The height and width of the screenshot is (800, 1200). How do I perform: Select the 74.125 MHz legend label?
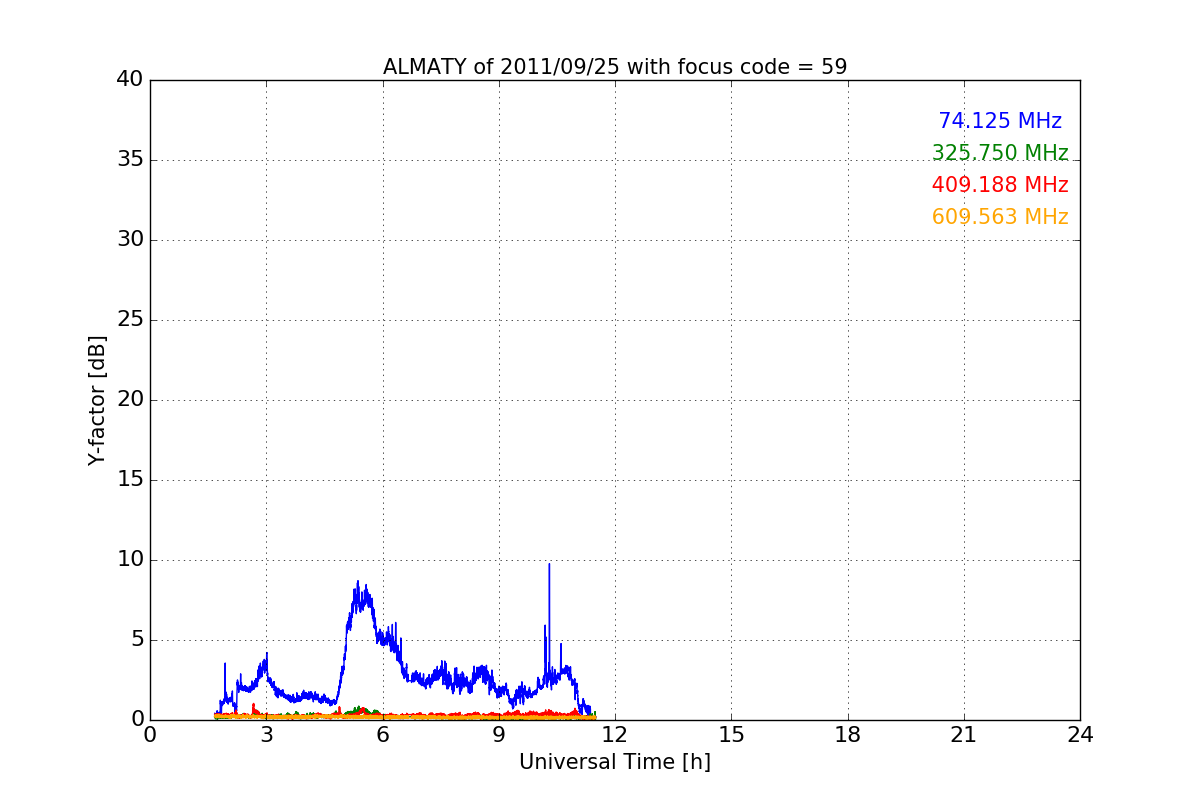click(1000, 121)
